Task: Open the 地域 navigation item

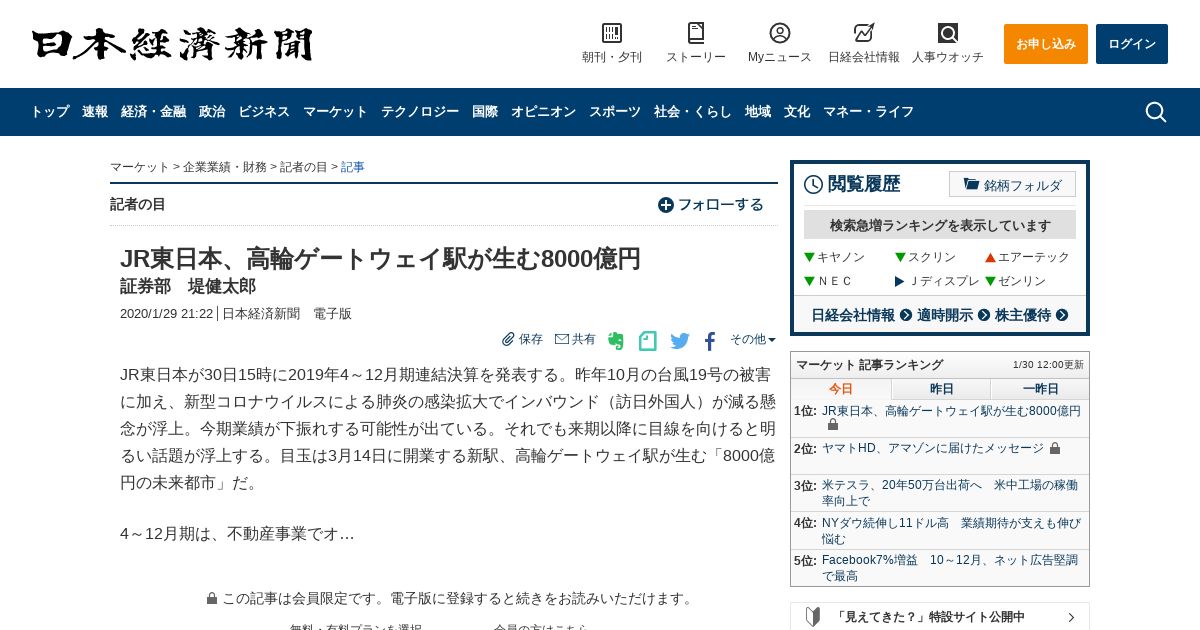Action: pos(758,112)
